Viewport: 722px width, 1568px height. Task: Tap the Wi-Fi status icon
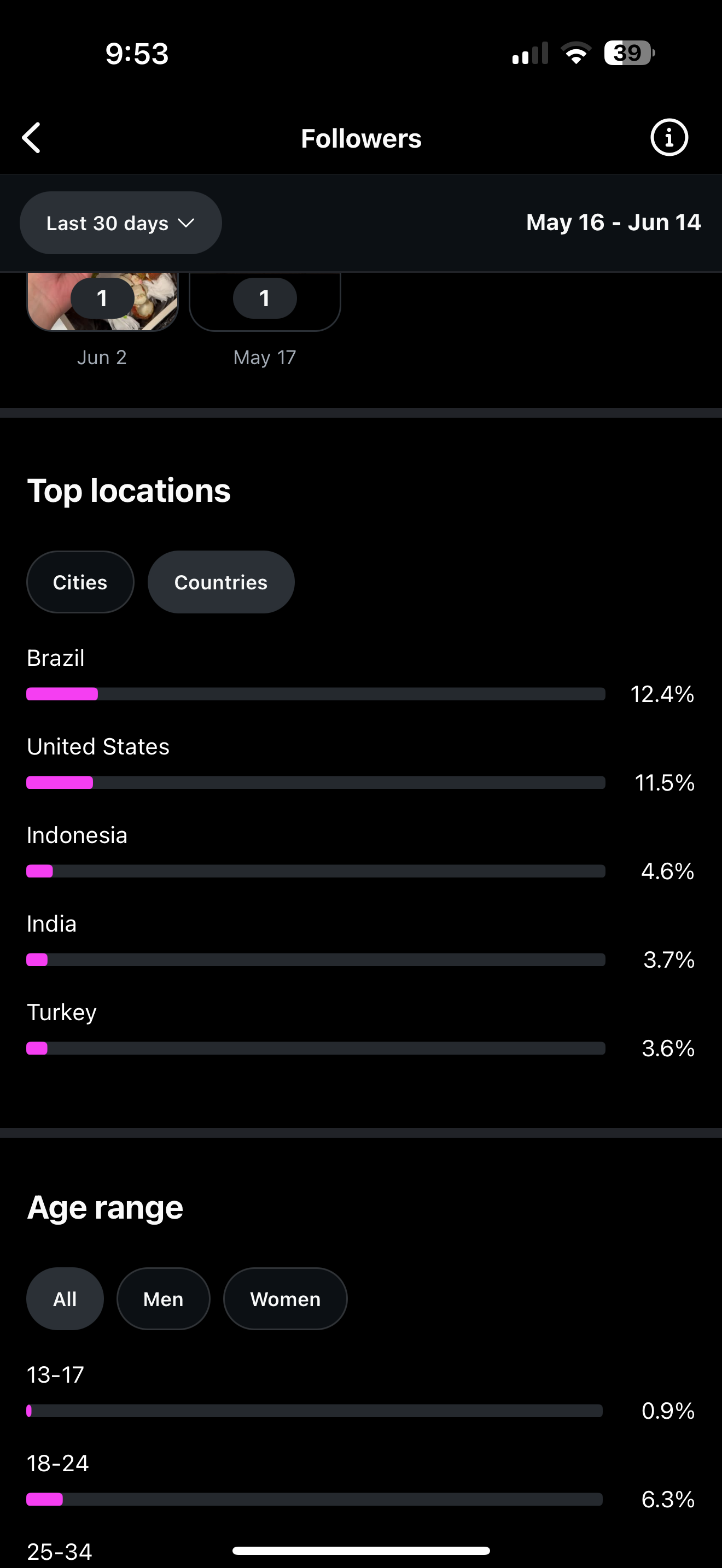pyautogui.click(x=576, y=53)
